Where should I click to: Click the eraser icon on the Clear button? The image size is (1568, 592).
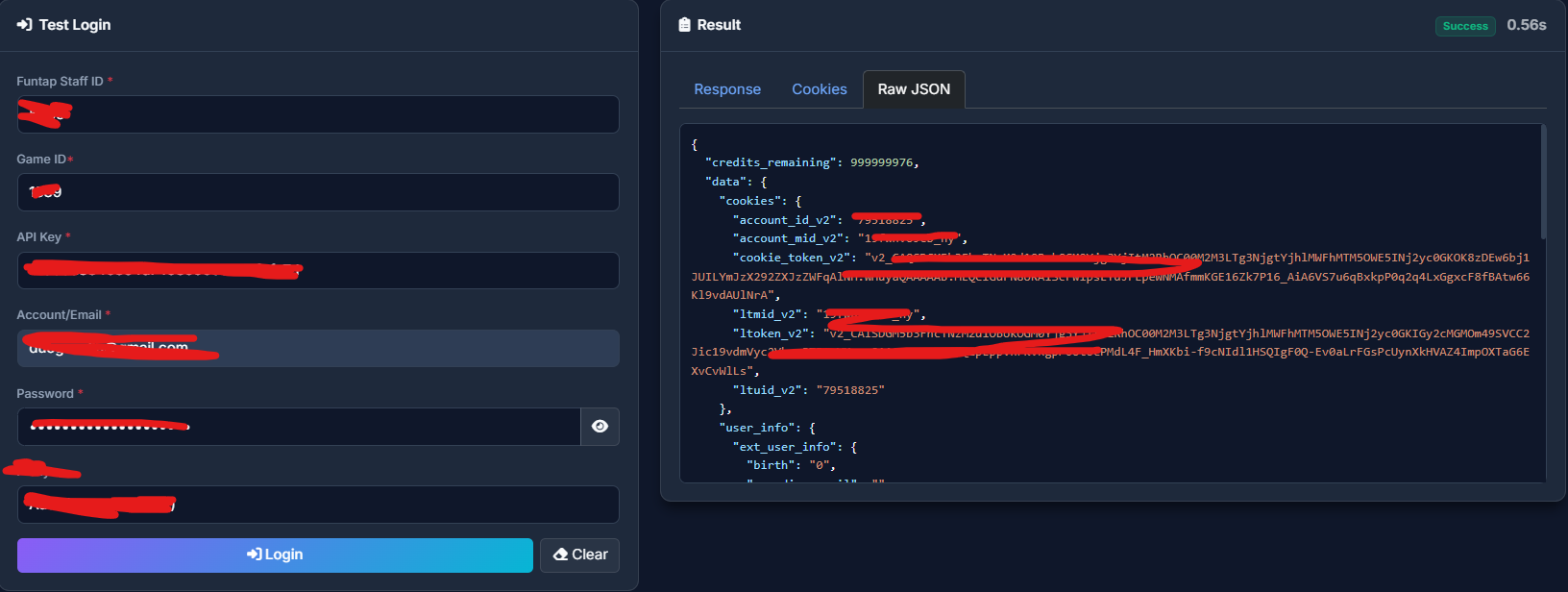coord(560,555)
